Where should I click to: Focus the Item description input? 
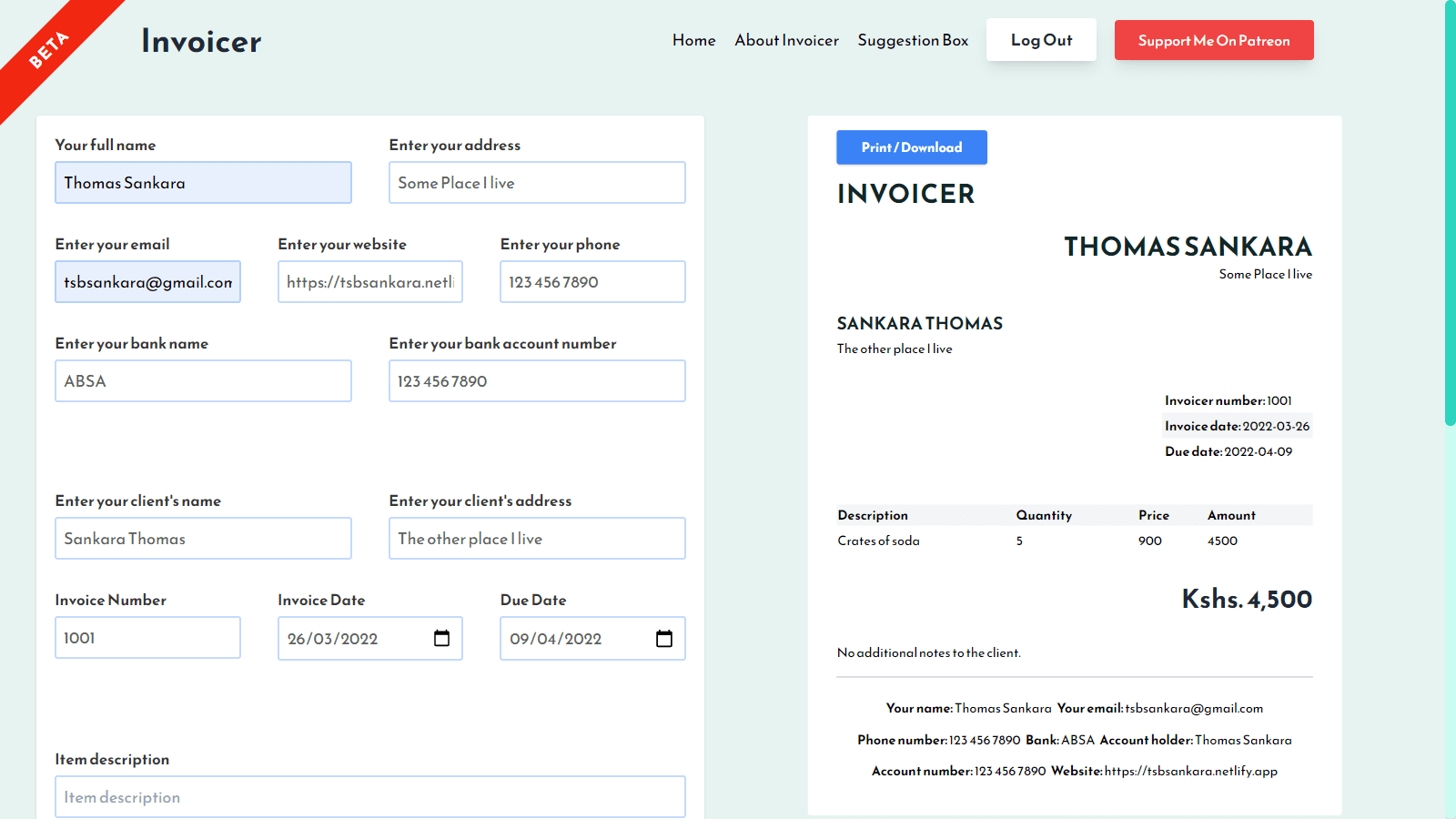(369, 796)
